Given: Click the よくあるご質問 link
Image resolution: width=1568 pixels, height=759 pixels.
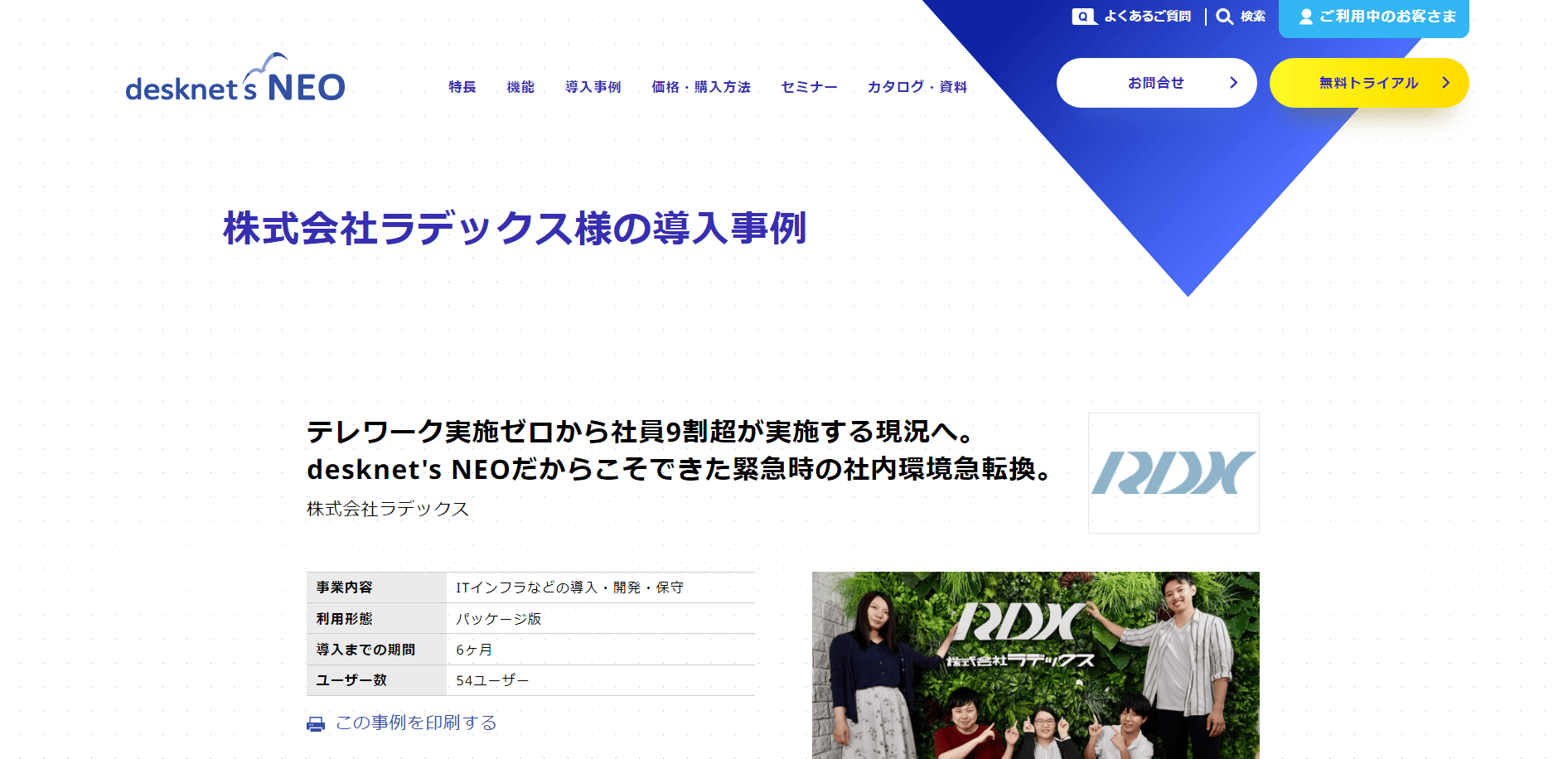Looking at the screenshot, I should [1132, 17].
